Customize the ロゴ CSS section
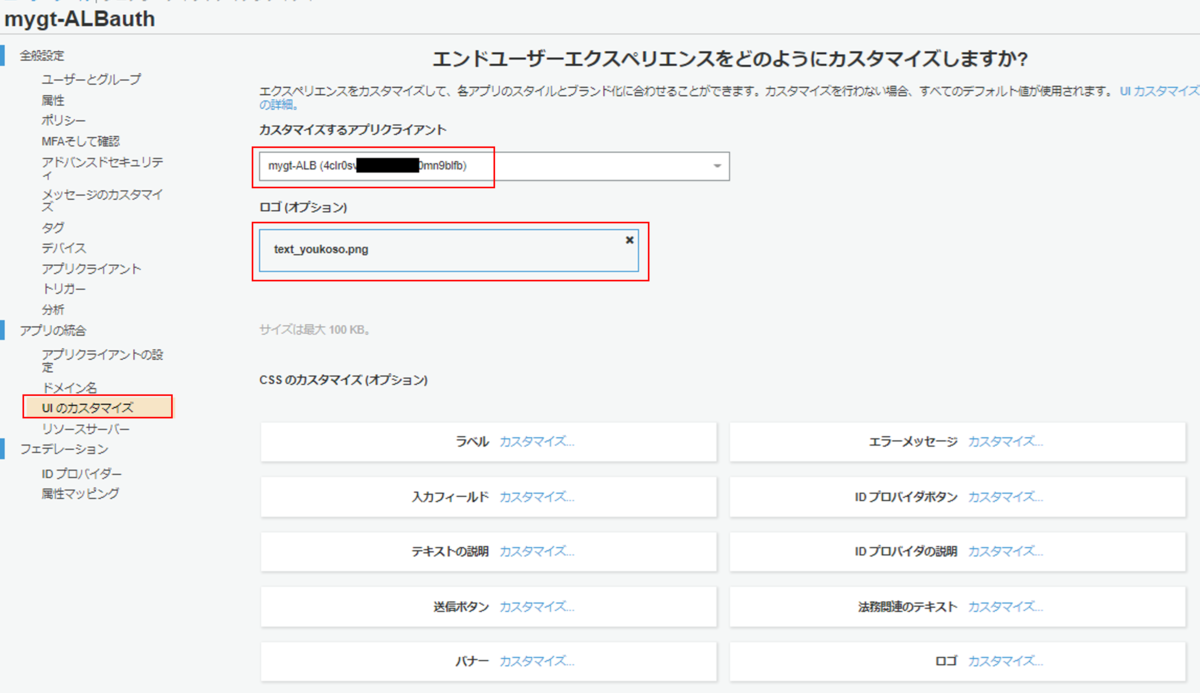 click(1004, 660)
